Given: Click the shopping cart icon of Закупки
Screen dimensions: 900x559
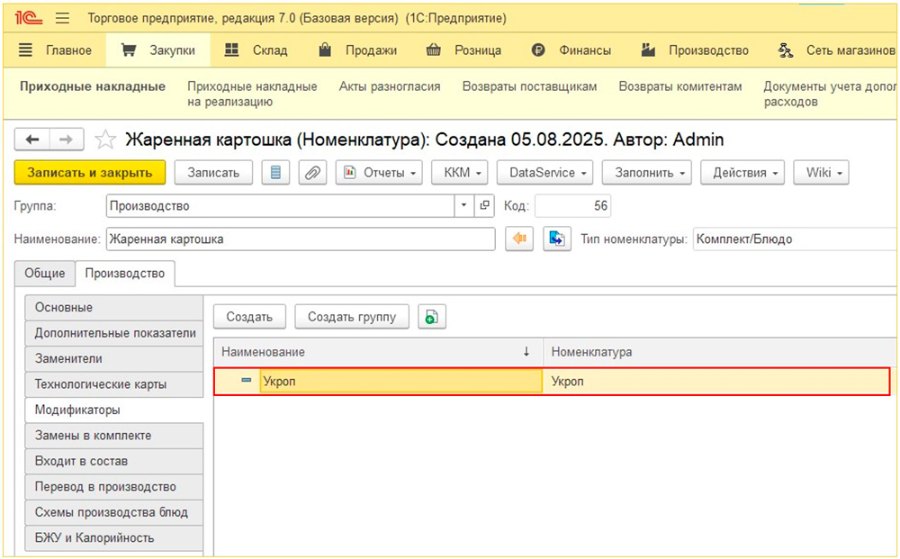Looking at the screenshot, I should (x=129, y=50).
